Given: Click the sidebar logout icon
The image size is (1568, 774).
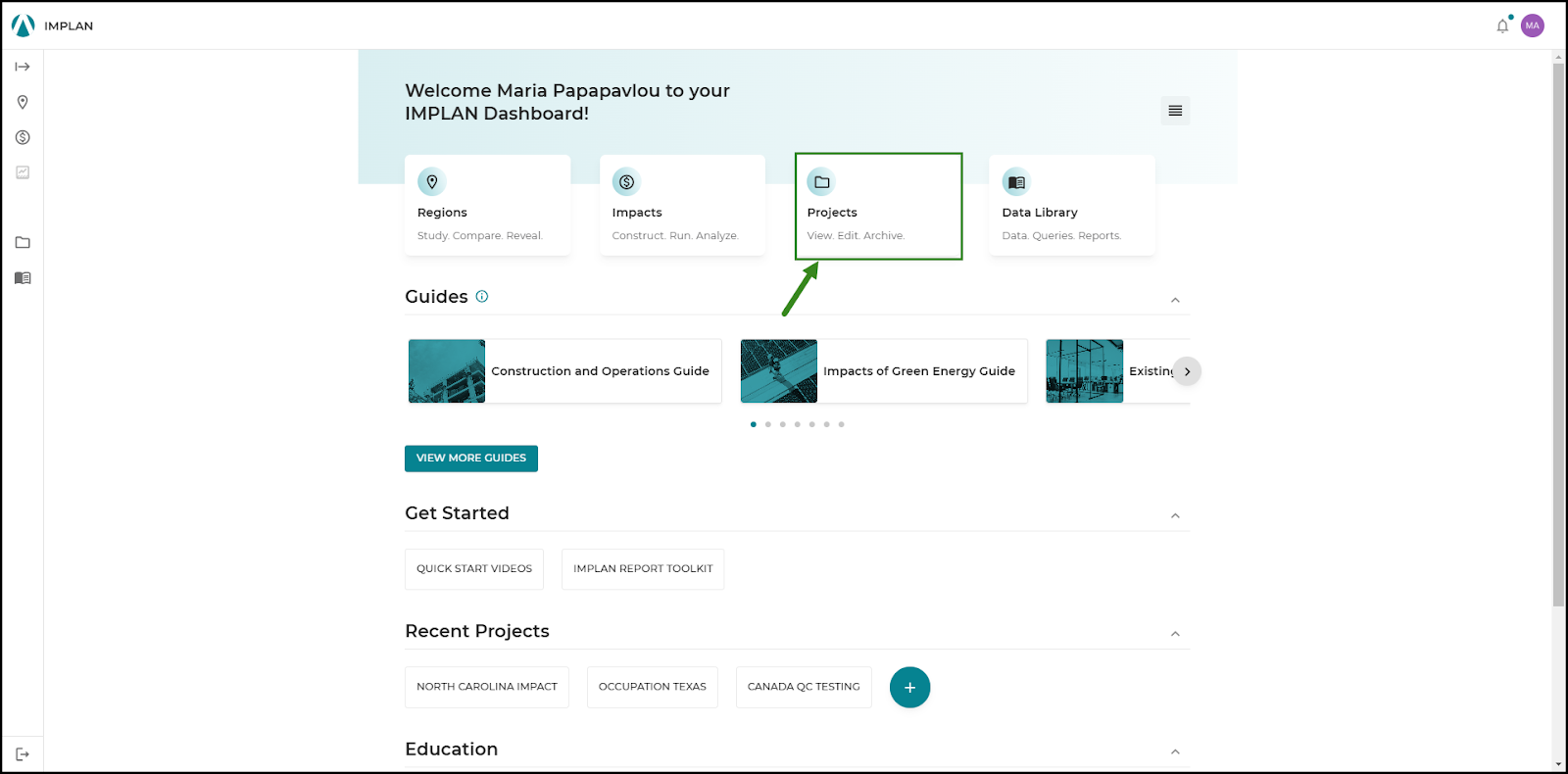Looking at the screenshot, I should click(x=23, y=754).
